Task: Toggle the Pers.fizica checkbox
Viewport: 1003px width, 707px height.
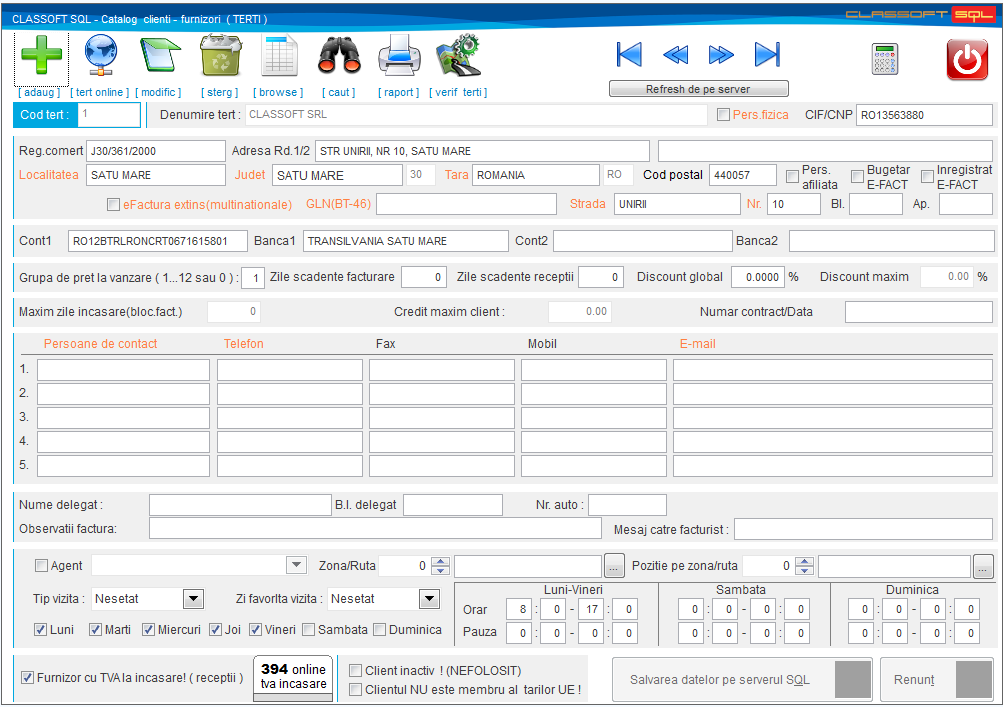Action: (723, 115)
